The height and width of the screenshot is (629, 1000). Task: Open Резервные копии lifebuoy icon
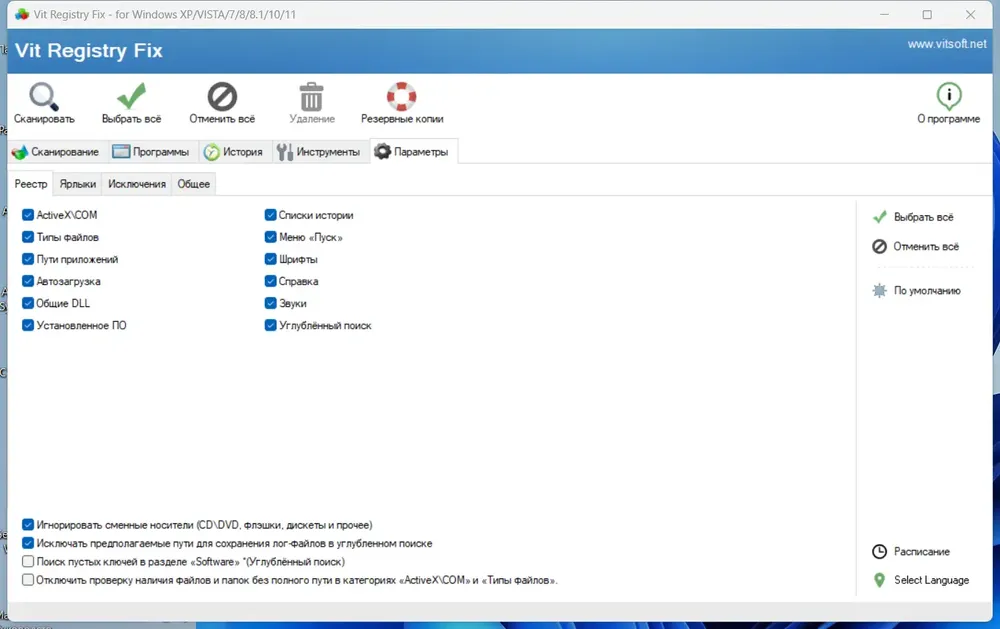tap(402, 97)
